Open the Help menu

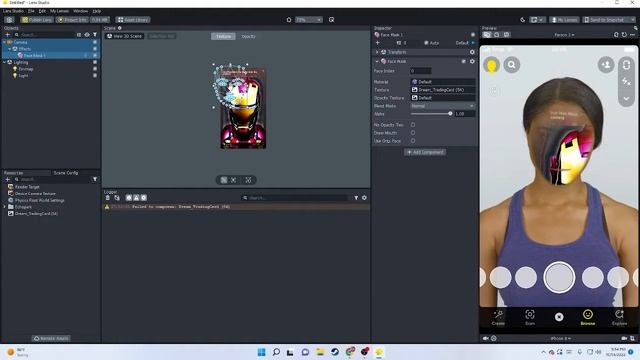click(x=97, y=11)
